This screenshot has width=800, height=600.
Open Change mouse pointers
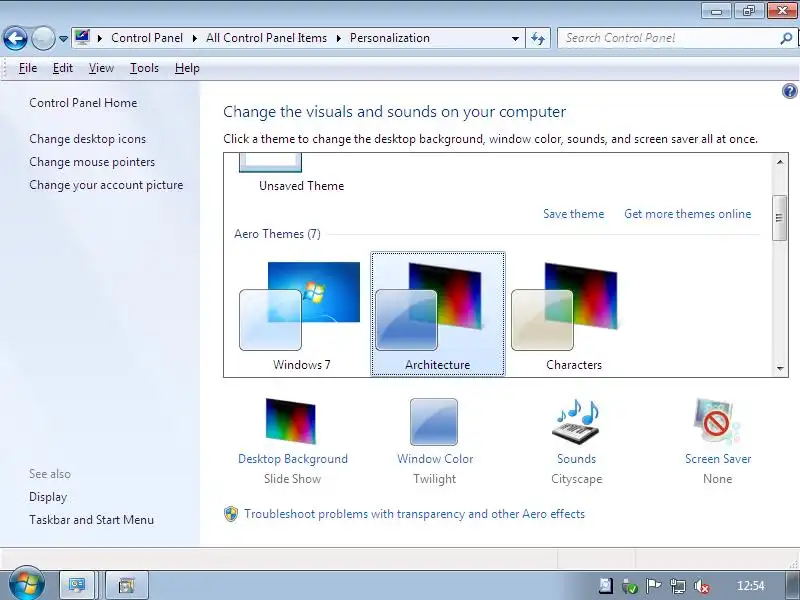[92, 162]
